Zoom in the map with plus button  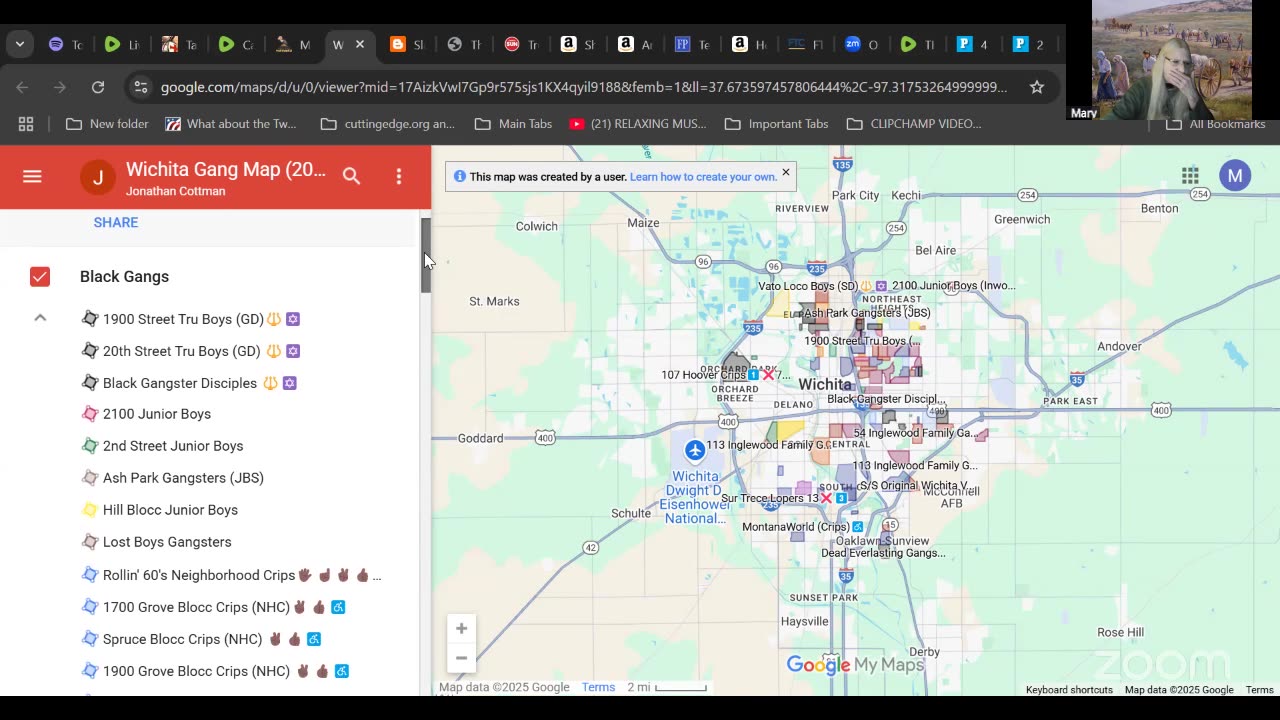point(461,629)
